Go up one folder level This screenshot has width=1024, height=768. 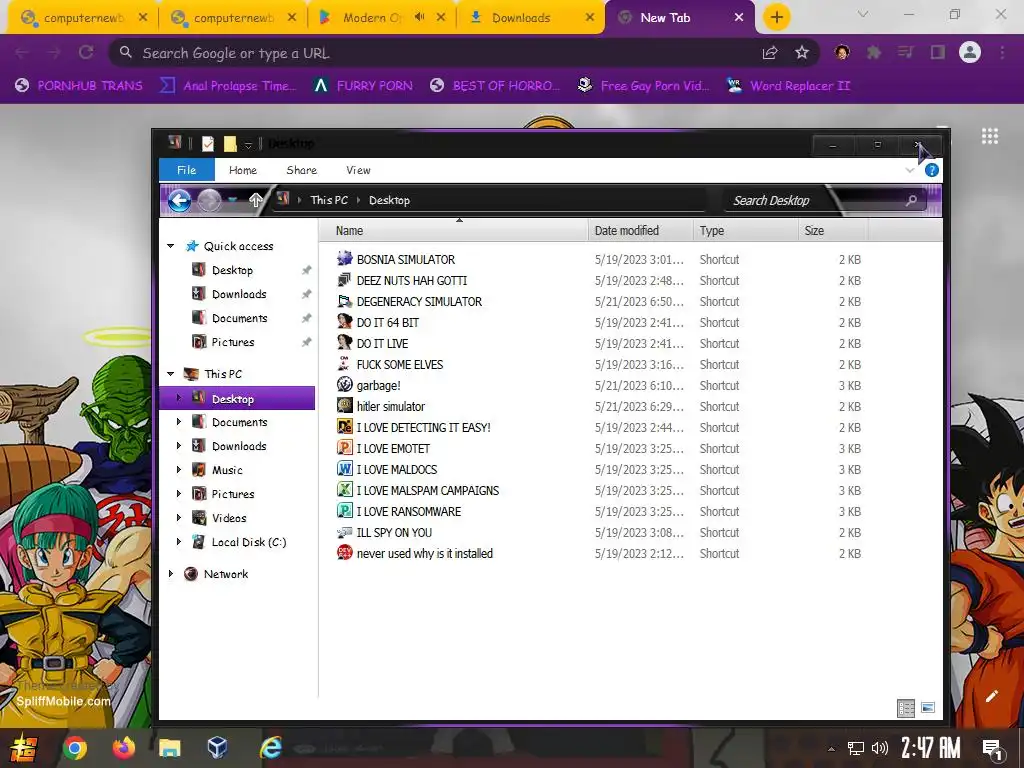click(x=255, y=200)
